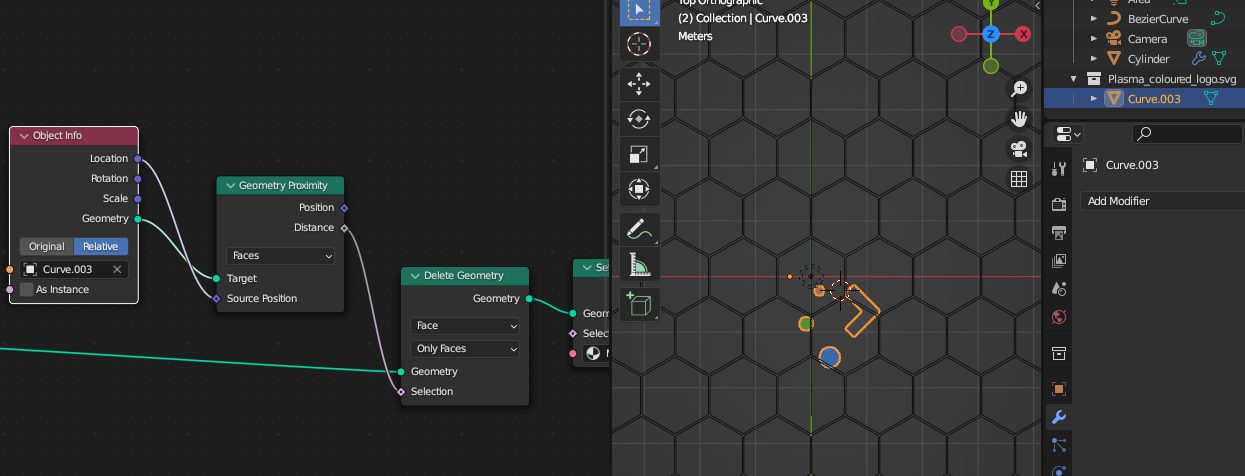Set Object Info transform to Original
Image resolution: width=1245 pixels, height=476 pixels.
pos(46,247)
